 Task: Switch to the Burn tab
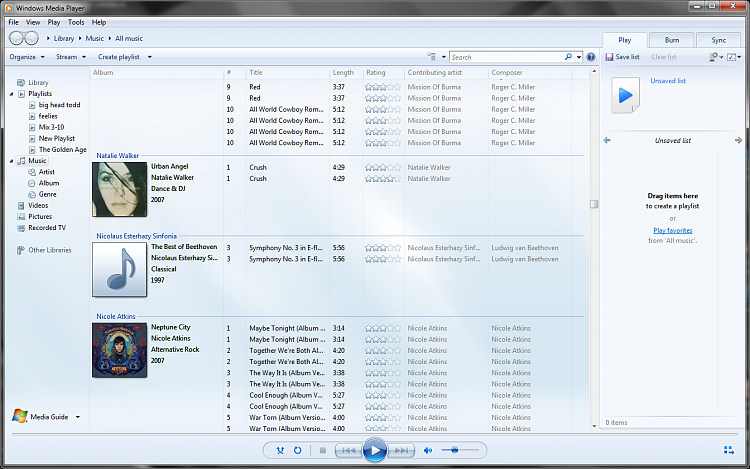point(672,40)
